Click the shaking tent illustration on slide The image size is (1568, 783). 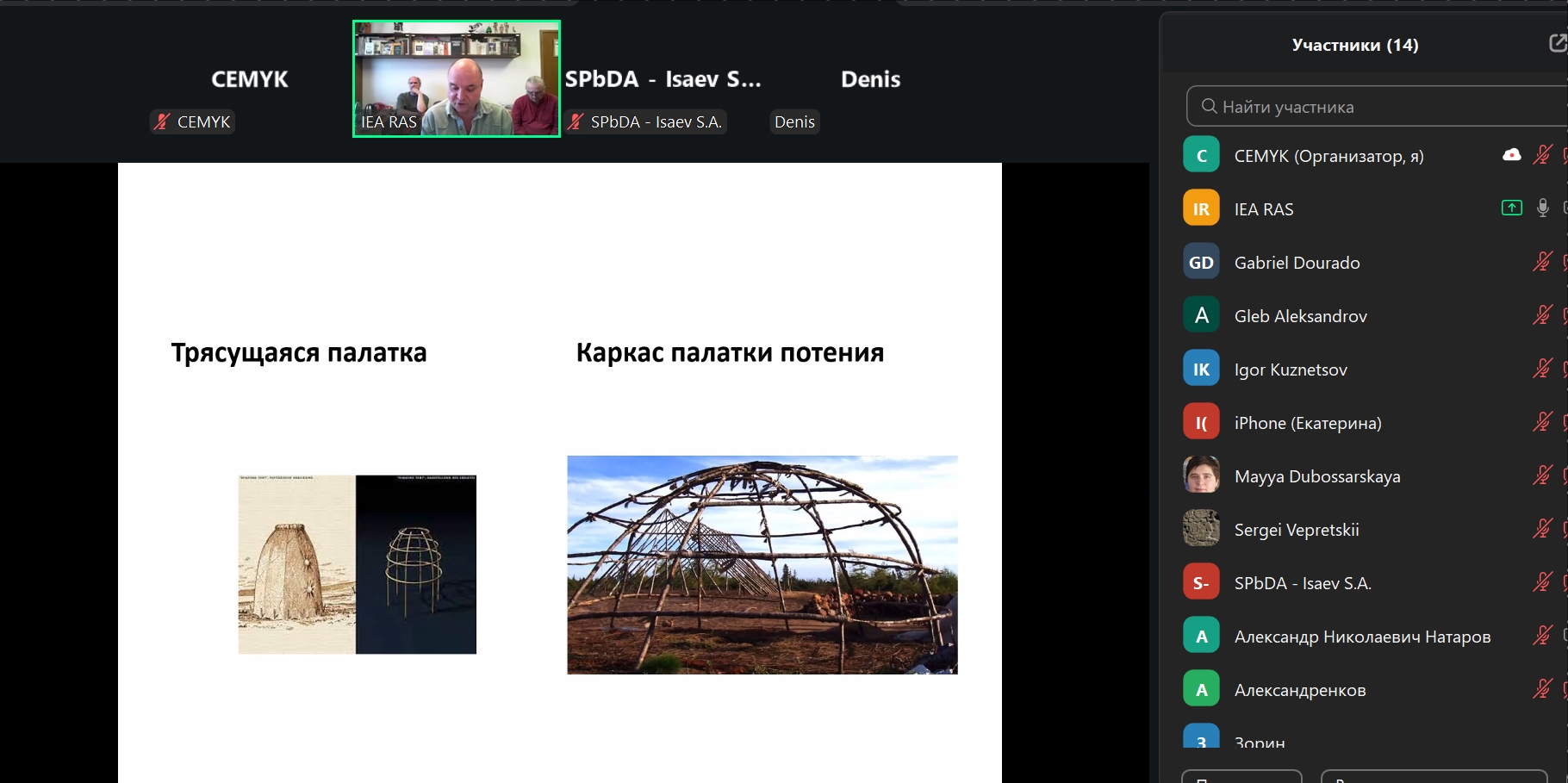(357, 564)
